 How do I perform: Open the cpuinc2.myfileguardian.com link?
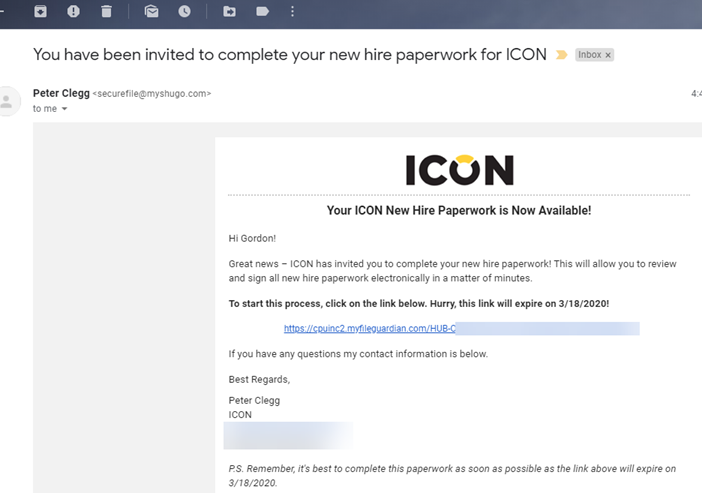[x=370, y=328]
